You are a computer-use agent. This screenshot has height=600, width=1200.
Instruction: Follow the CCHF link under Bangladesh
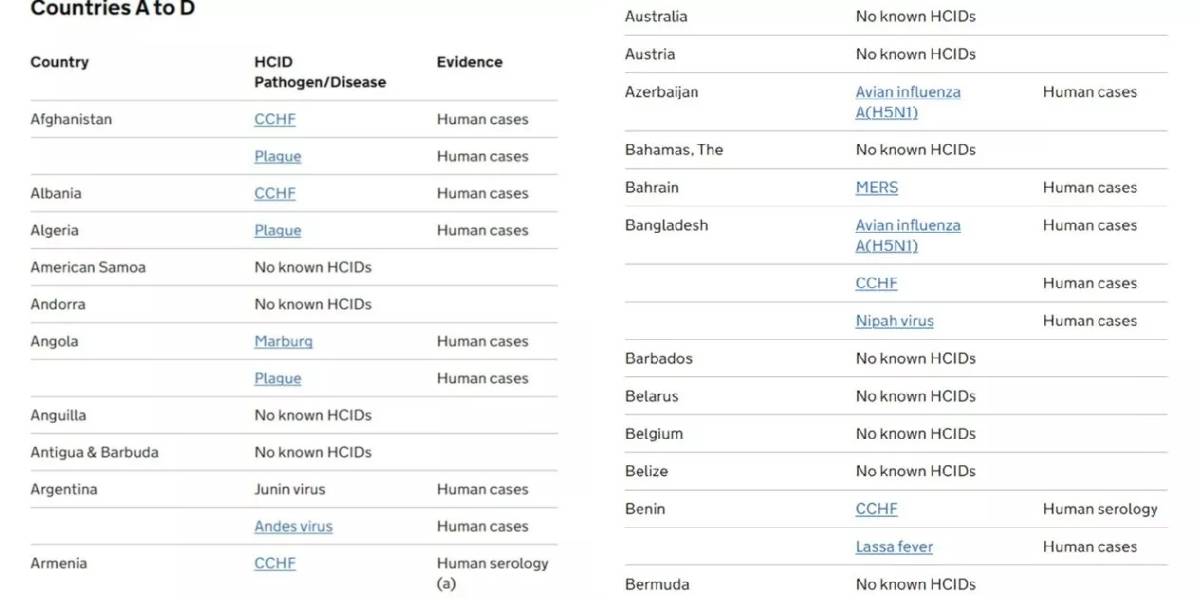click(876, 283)
